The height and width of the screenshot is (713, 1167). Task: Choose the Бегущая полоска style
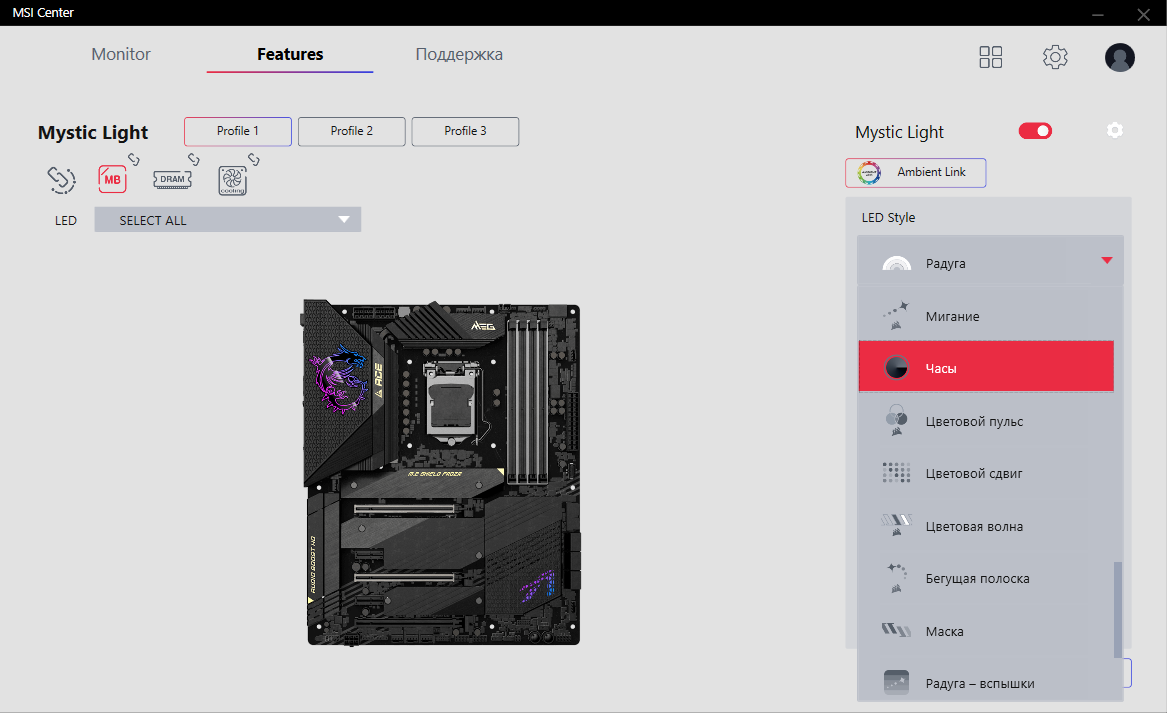tap(986, 578)
